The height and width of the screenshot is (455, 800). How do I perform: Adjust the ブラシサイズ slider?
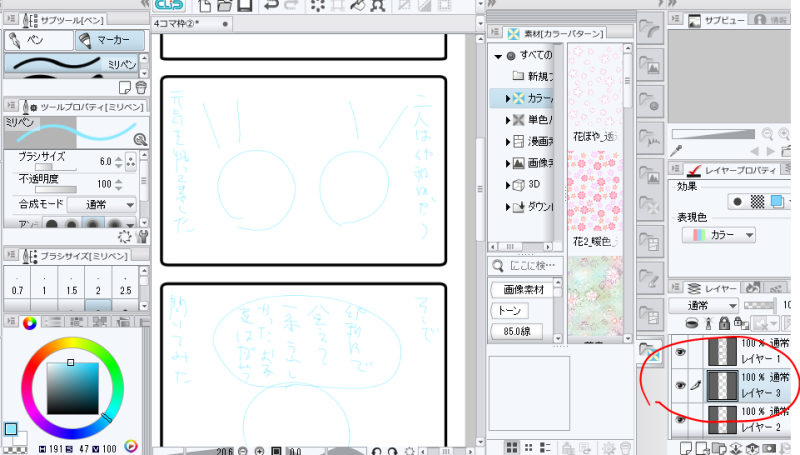pos(56,167)
